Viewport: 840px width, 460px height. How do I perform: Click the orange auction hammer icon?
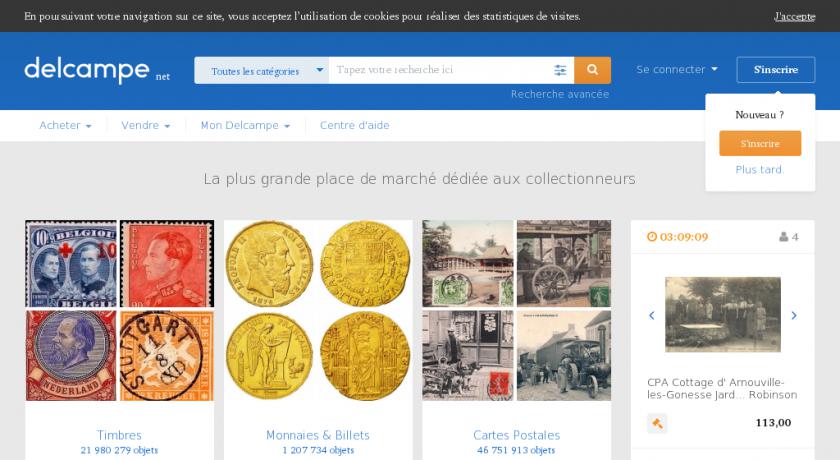click(x=657, y=423)
